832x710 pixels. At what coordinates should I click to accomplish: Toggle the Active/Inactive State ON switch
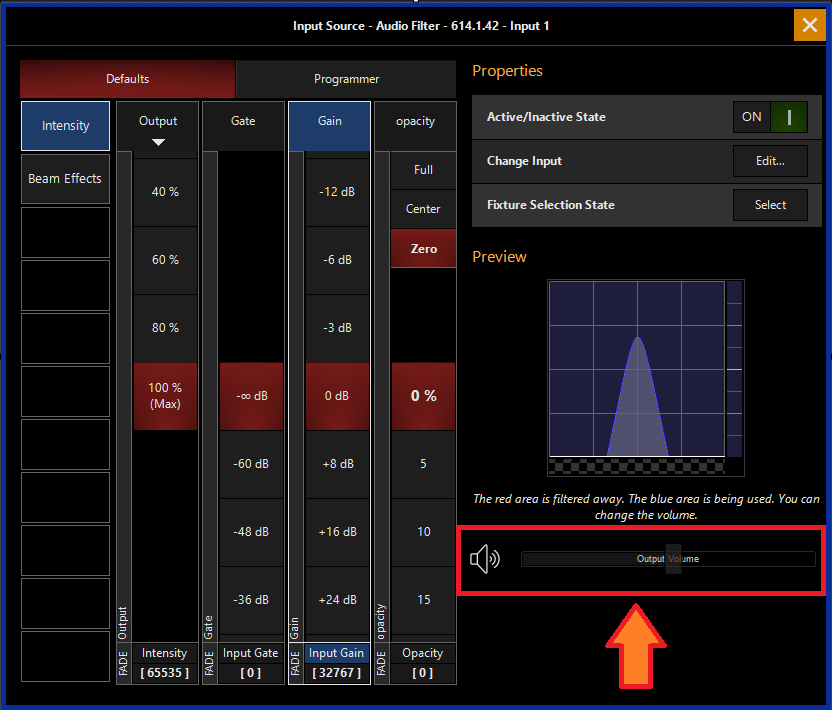coord(770,117)
